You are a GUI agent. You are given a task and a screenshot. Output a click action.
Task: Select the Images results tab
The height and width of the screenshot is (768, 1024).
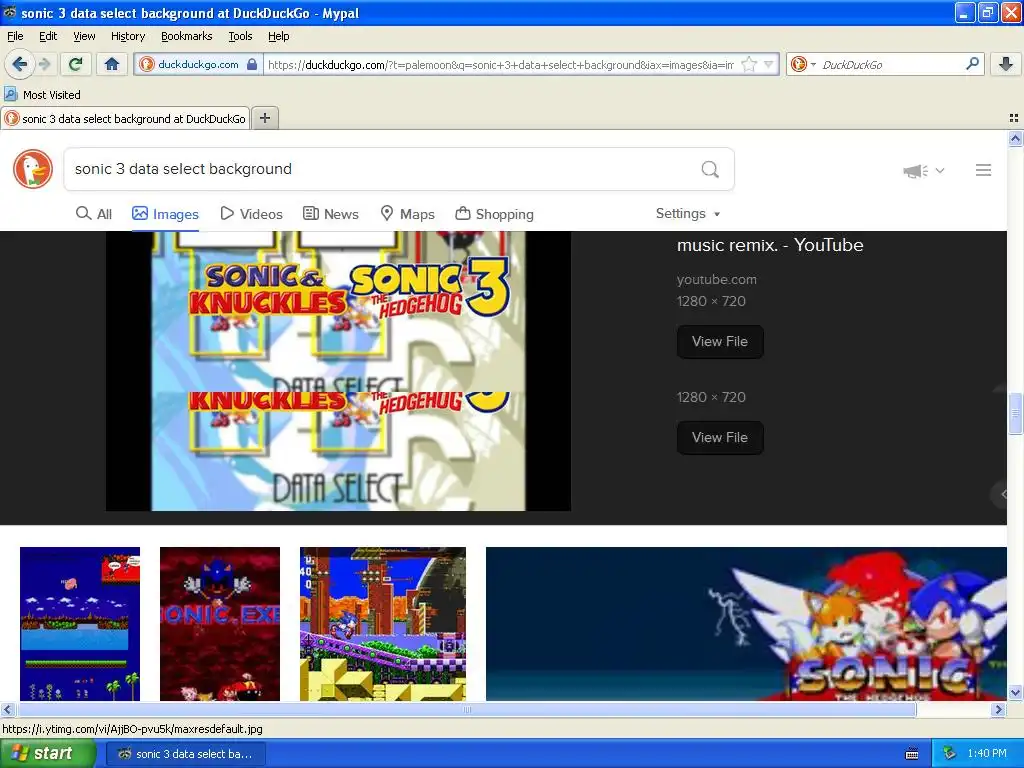tap(165, 214)
